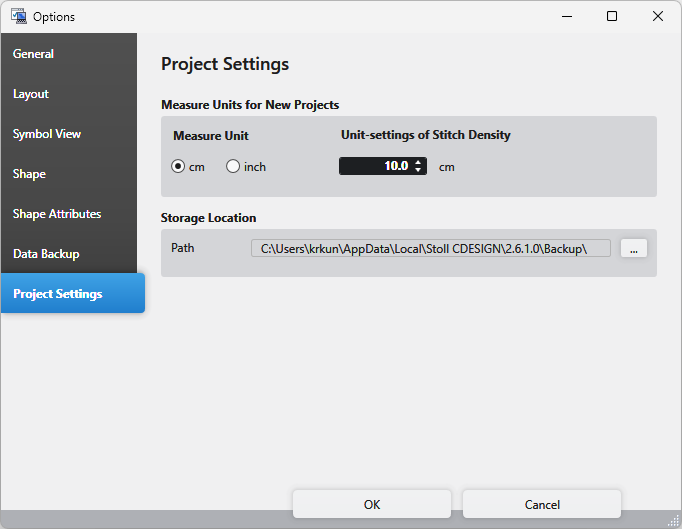682x529 pixels.
Task: Go to Shape Attributes tab
Action: [57, 214]
